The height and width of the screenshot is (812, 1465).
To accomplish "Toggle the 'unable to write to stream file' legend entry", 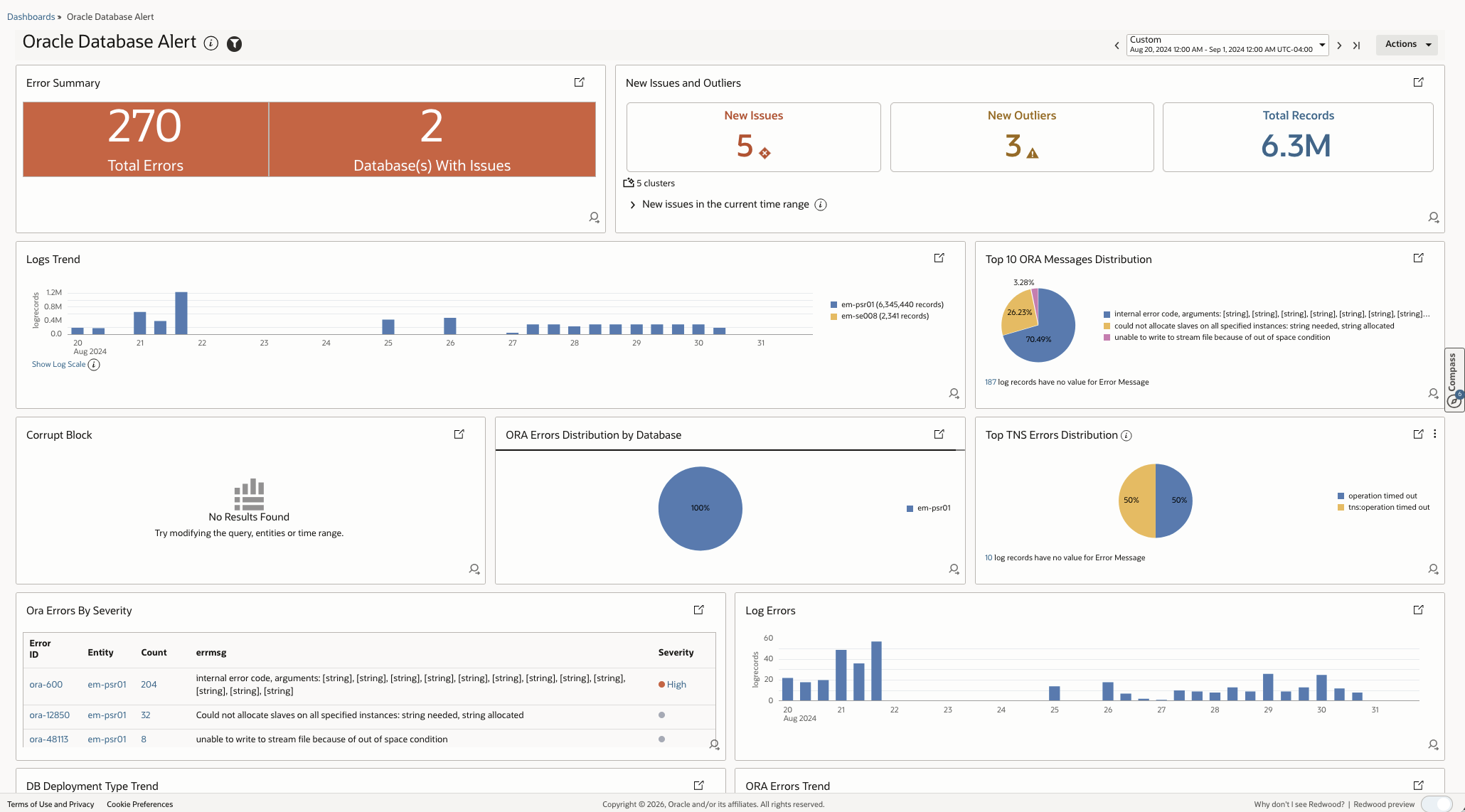I will (x=1216, y=337).
